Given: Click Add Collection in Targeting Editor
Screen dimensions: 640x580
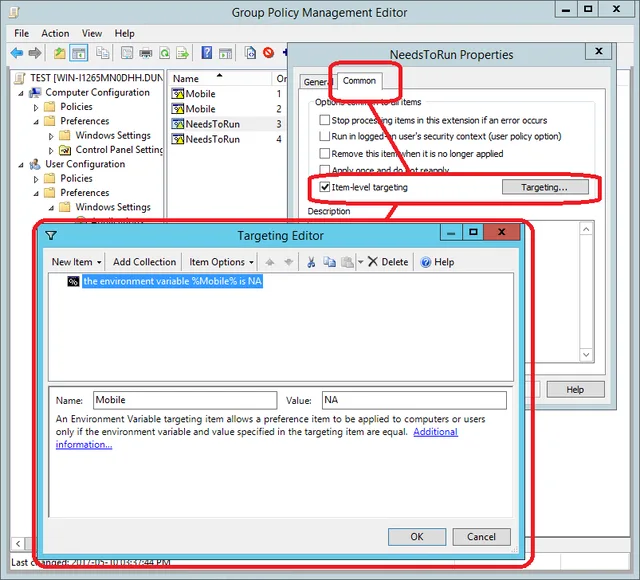Looking at the screenshot, I should pyautogui.click(x=144, y=262).
